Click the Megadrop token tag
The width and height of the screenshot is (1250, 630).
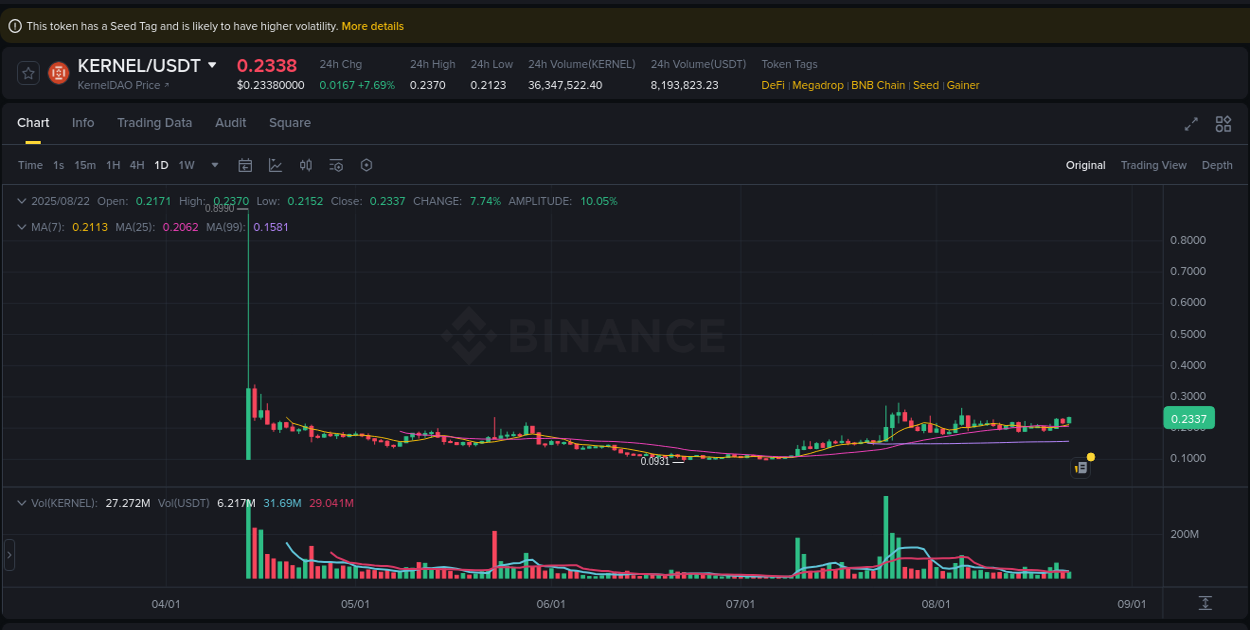click(x=818, y=85)
